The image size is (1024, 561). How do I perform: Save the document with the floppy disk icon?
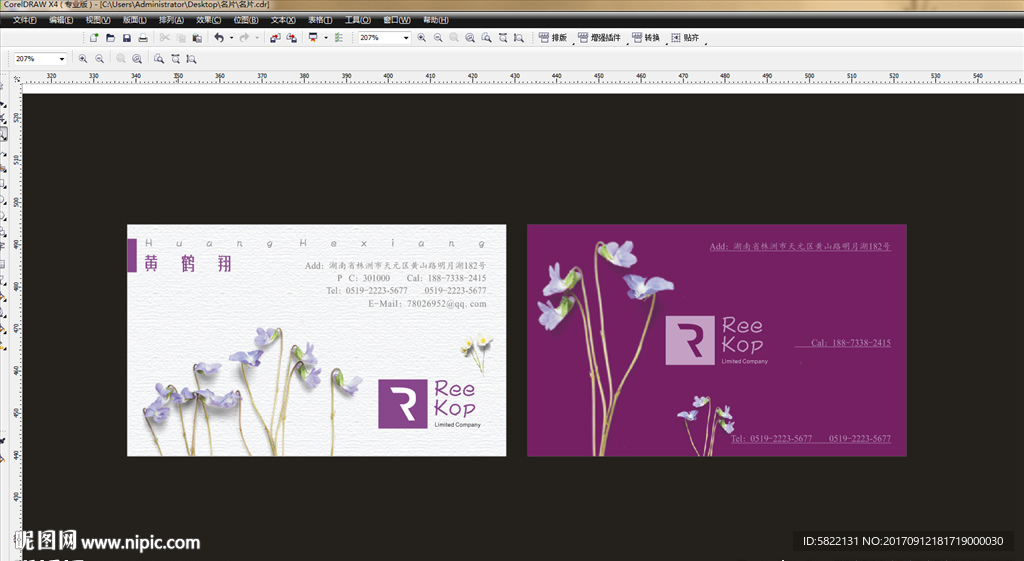coord(126,38)
